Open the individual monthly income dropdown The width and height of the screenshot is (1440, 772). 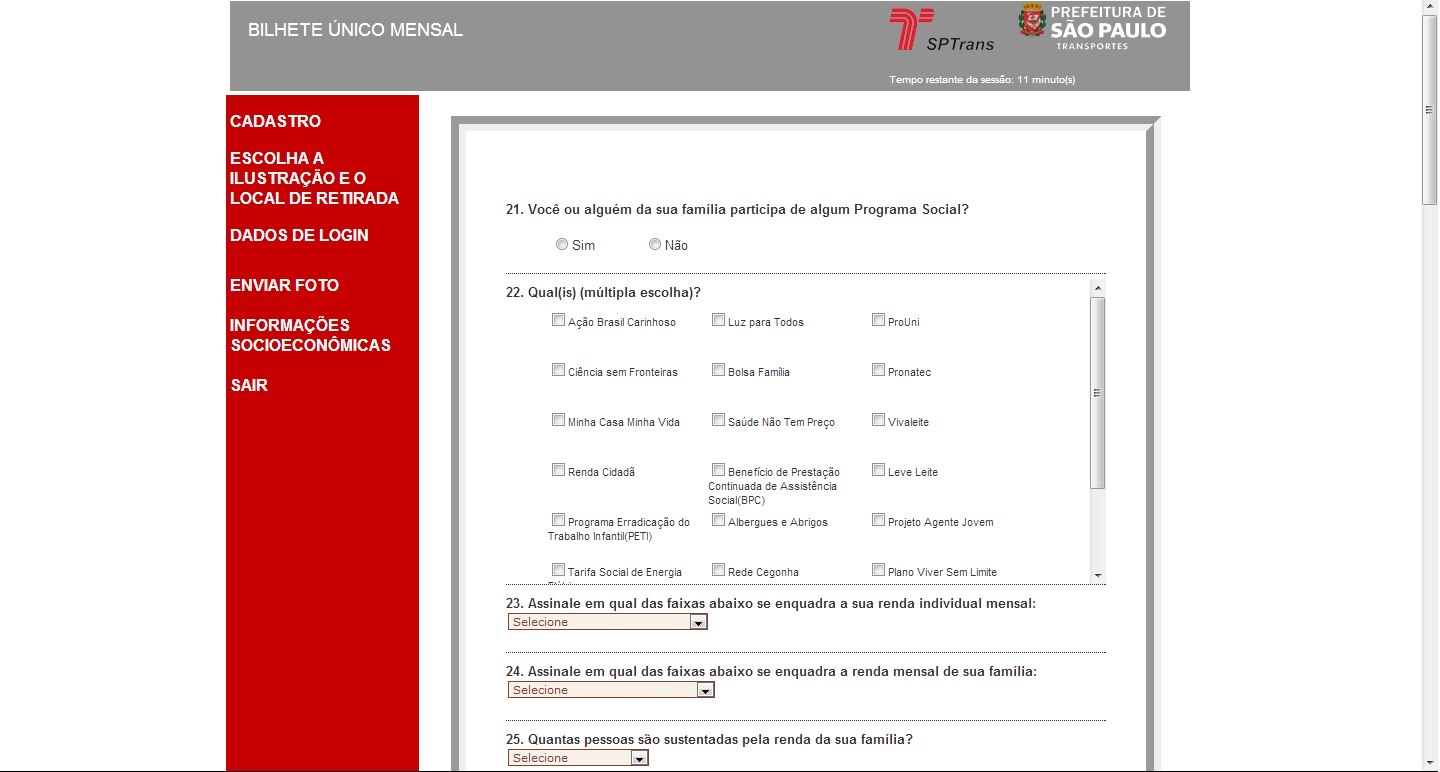(608, 622)
